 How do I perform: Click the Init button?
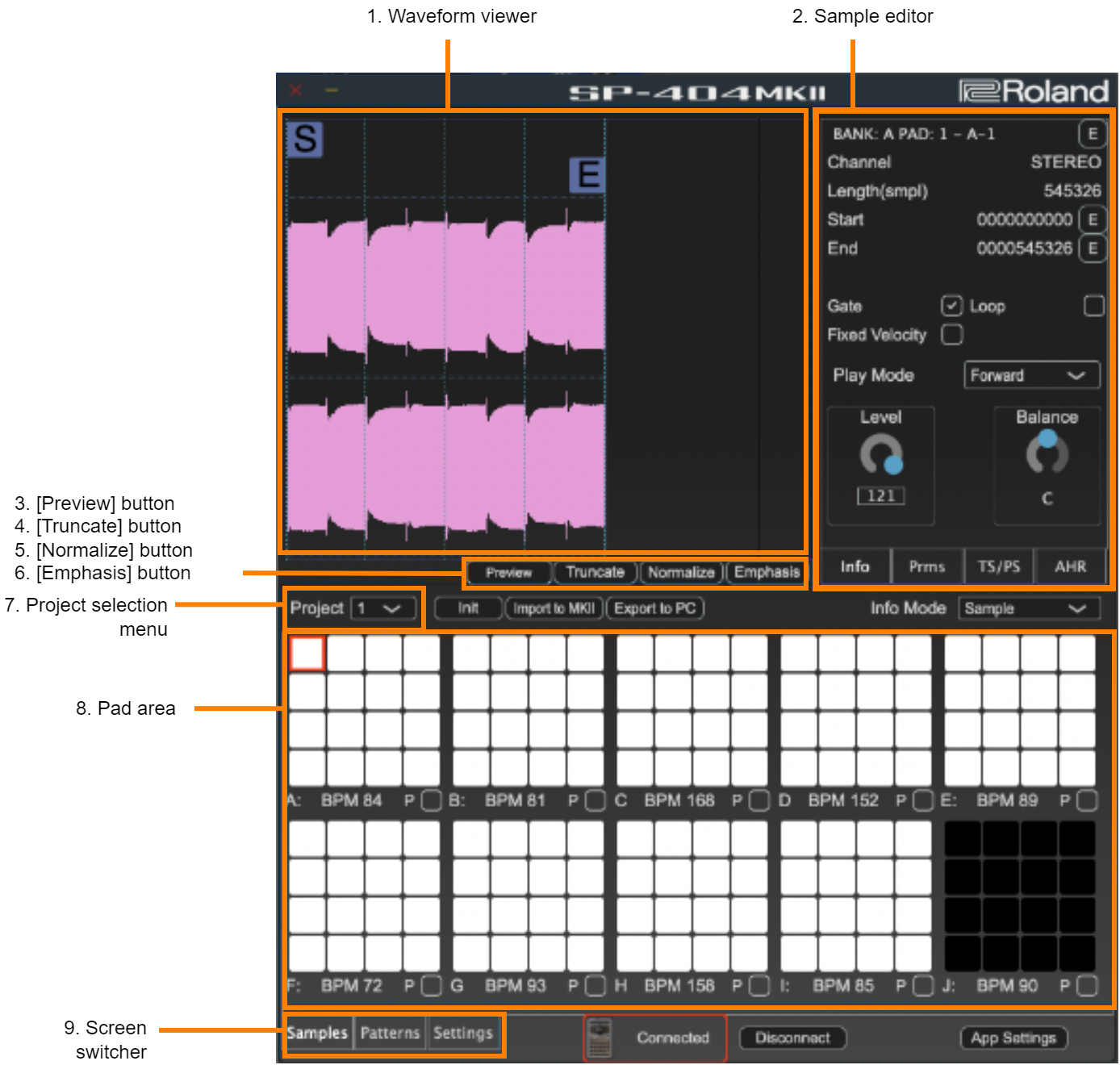[468, 608]
